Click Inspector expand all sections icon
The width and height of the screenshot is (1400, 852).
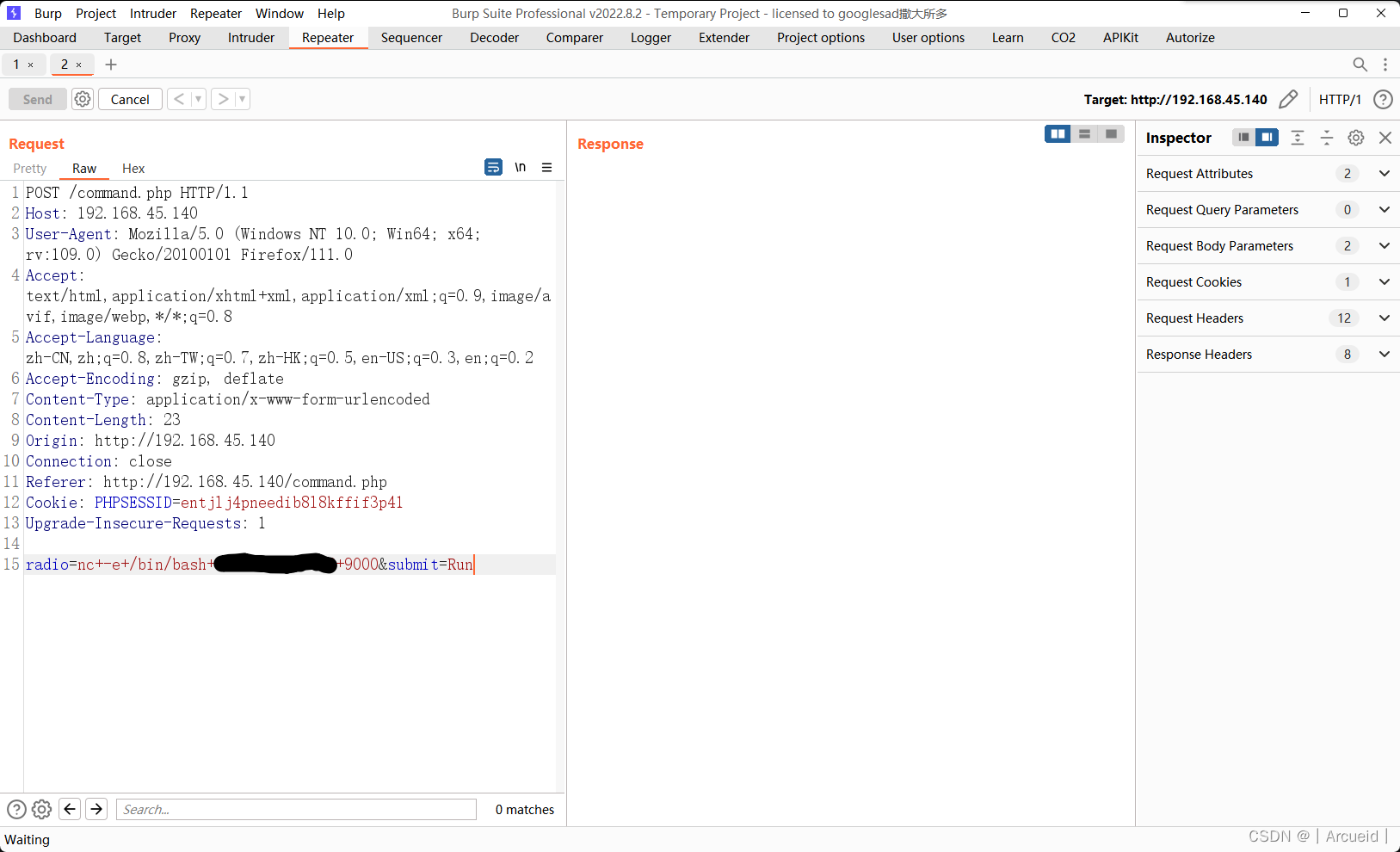pyautogui.click(x=1298, y=137)
